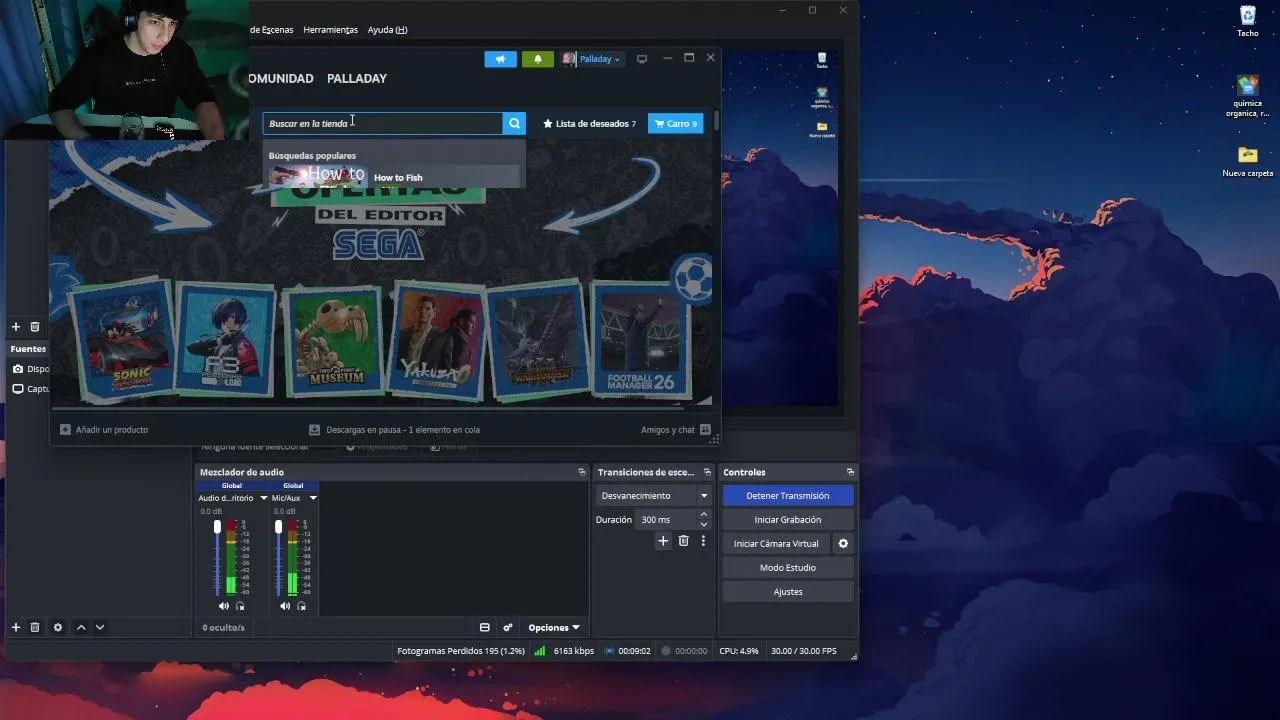
Task: Open the Herramientas menu in OBS
Action: tap(330, 30)
